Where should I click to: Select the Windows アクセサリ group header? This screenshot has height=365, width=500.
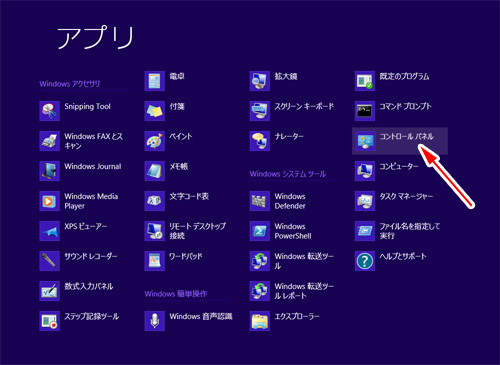70,84
